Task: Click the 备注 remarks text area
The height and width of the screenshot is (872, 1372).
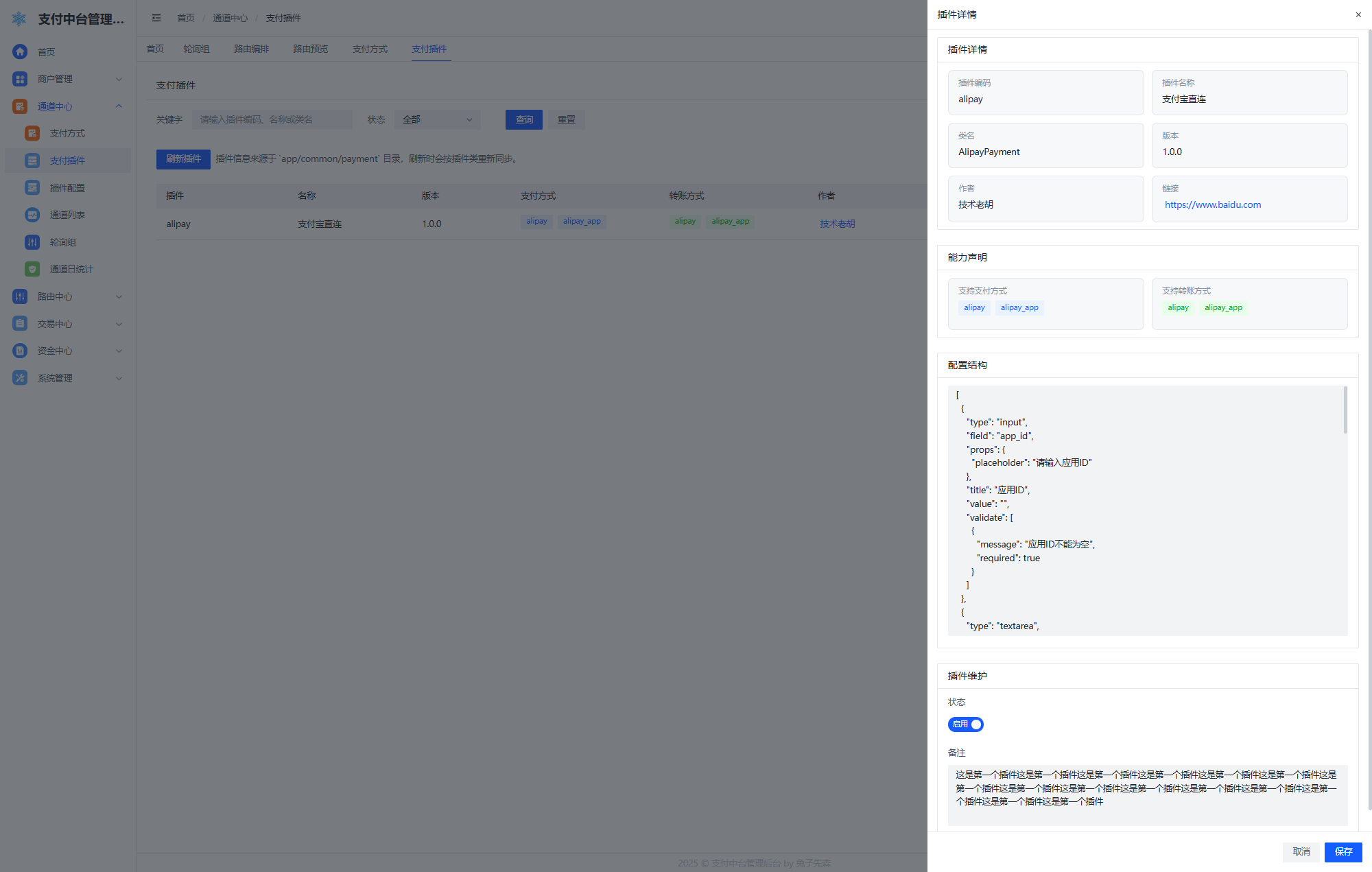Action: pos(1147,794)
